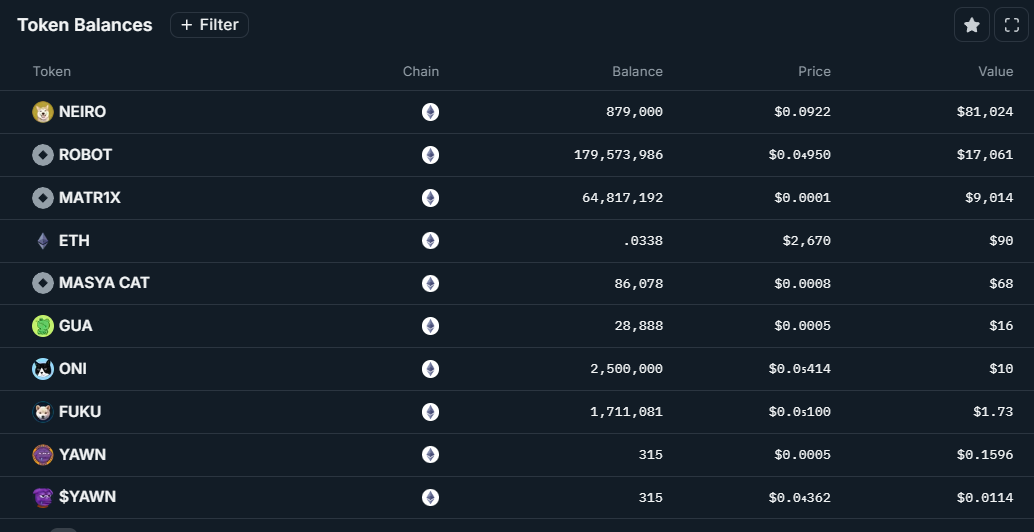Click the FUKU token icon

42,412
